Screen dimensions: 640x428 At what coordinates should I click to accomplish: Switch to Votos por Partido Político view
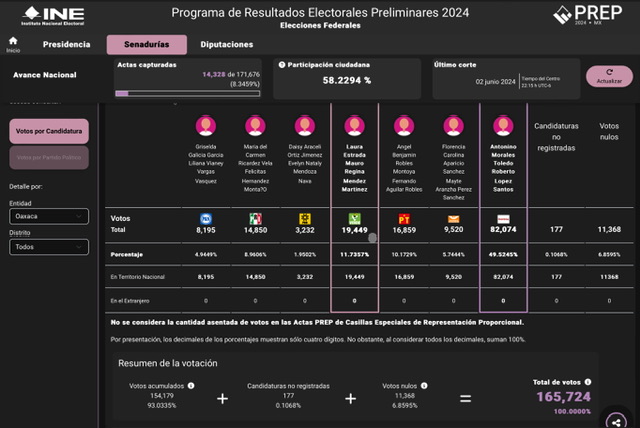coord(49,157)
